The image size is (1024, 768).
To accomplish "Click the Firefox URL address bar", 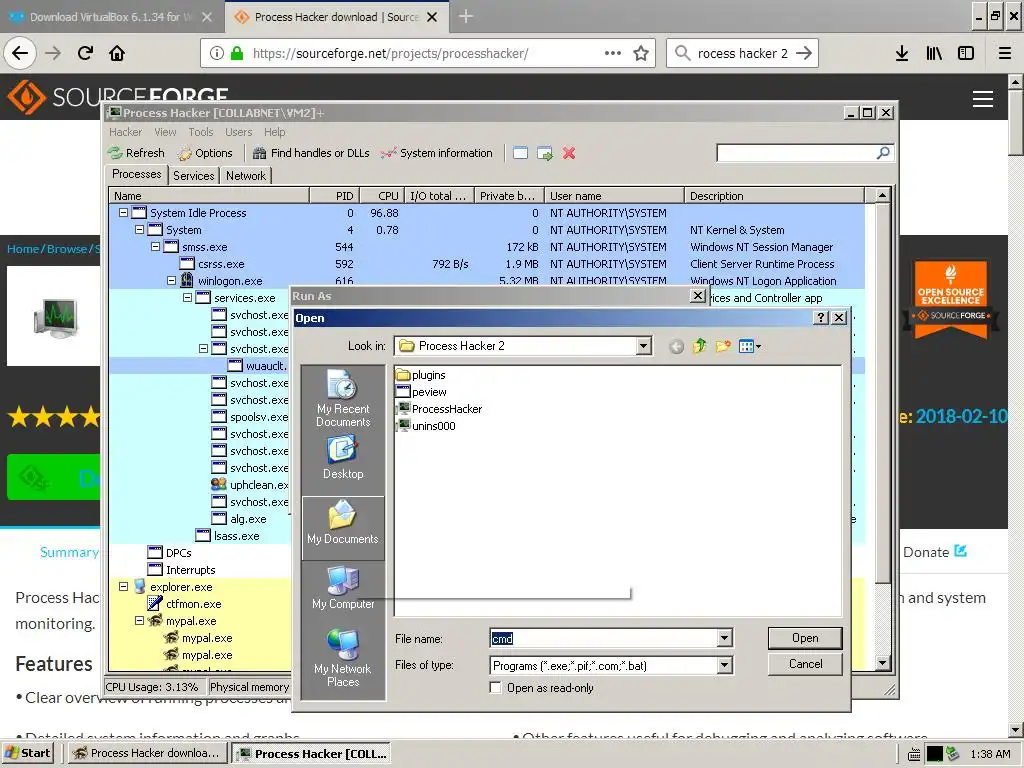I will [x=428, y=53].
